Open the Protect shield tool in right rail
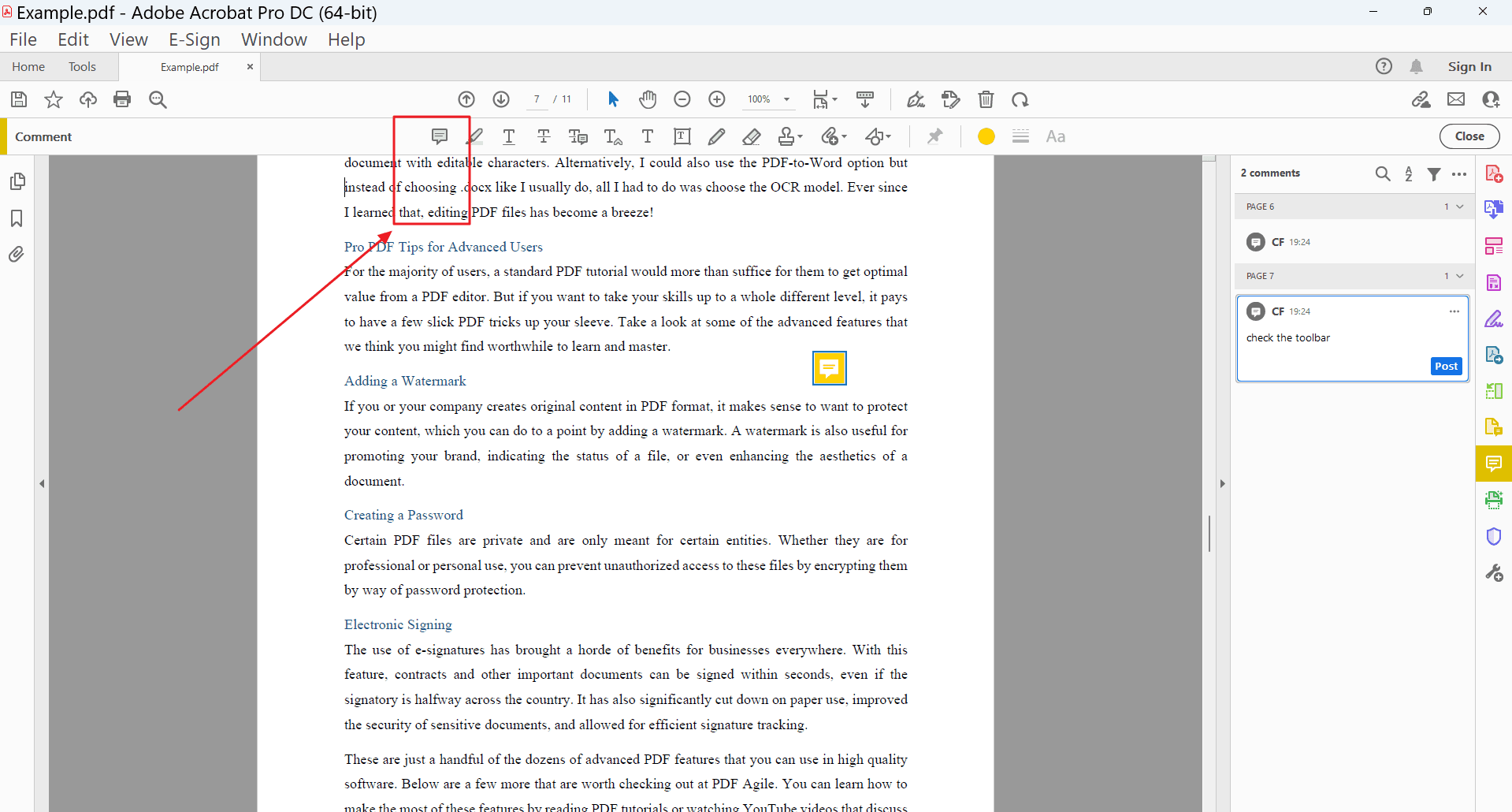 coord(1494,537)
